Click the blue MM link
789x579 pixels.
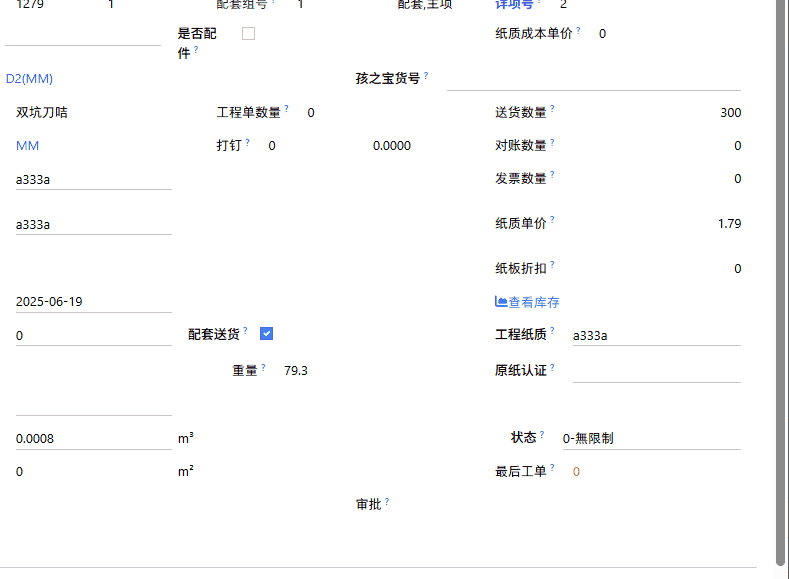click(27, 146)
